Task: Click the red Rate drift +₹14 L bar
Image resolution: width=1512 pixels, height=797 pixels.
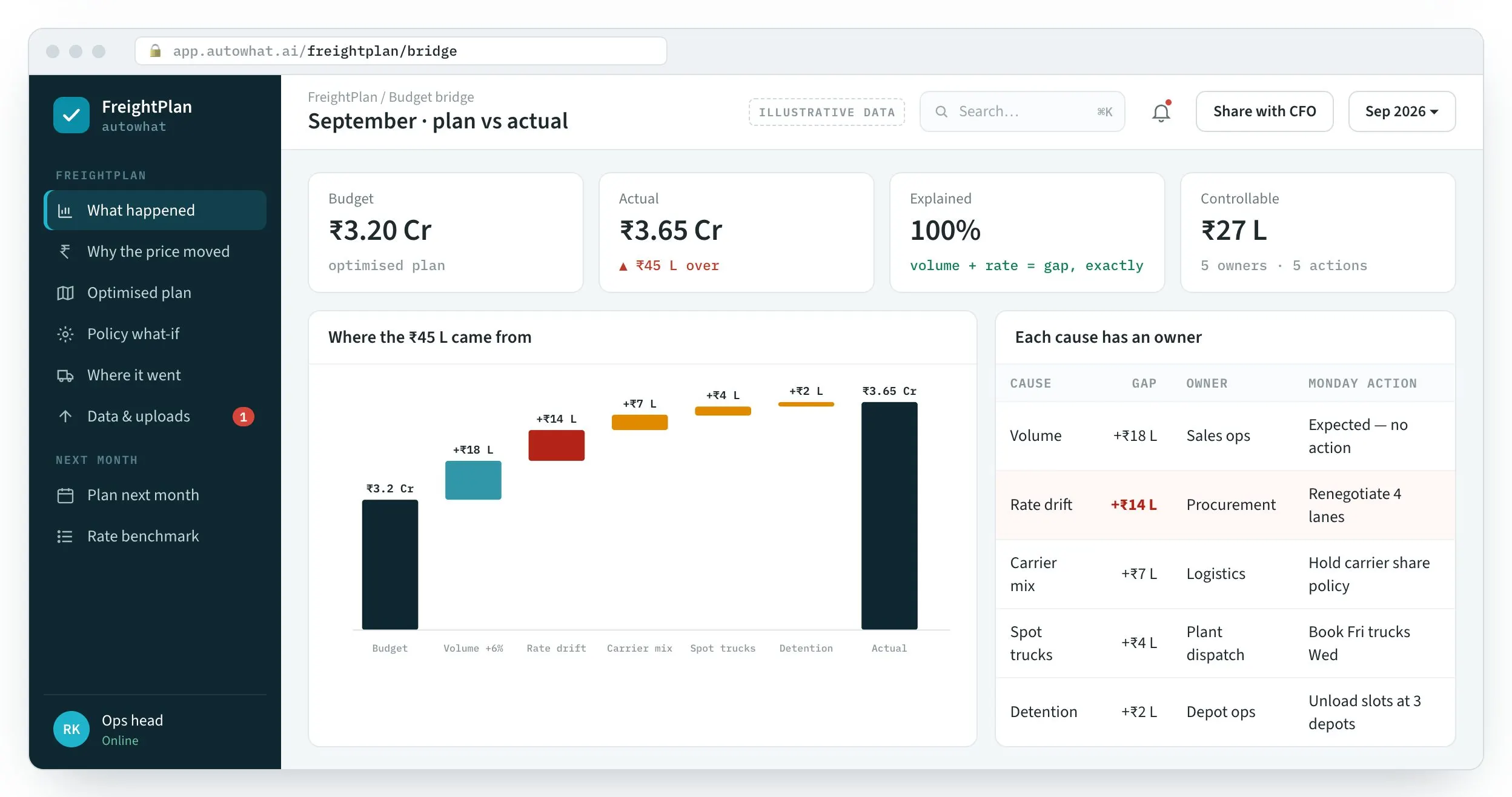Action: pyautogui.click(x=556, y=445)
